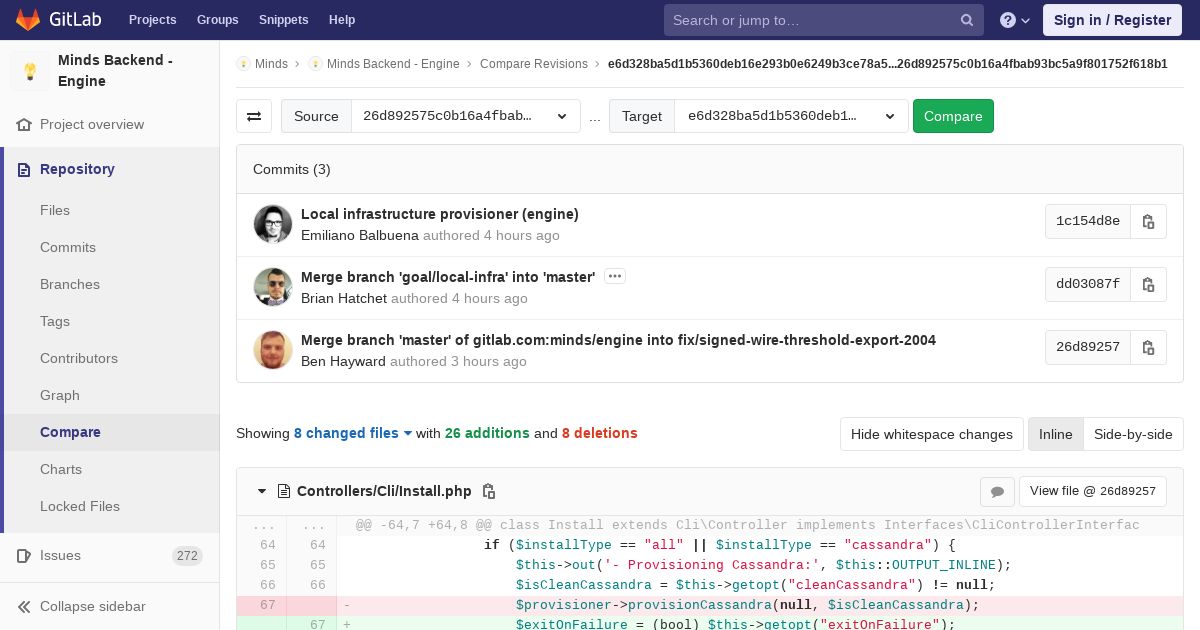This screenshot has width=1200, height=630.
Task: Click the GitLab fox logo
Action: [28, 20]
